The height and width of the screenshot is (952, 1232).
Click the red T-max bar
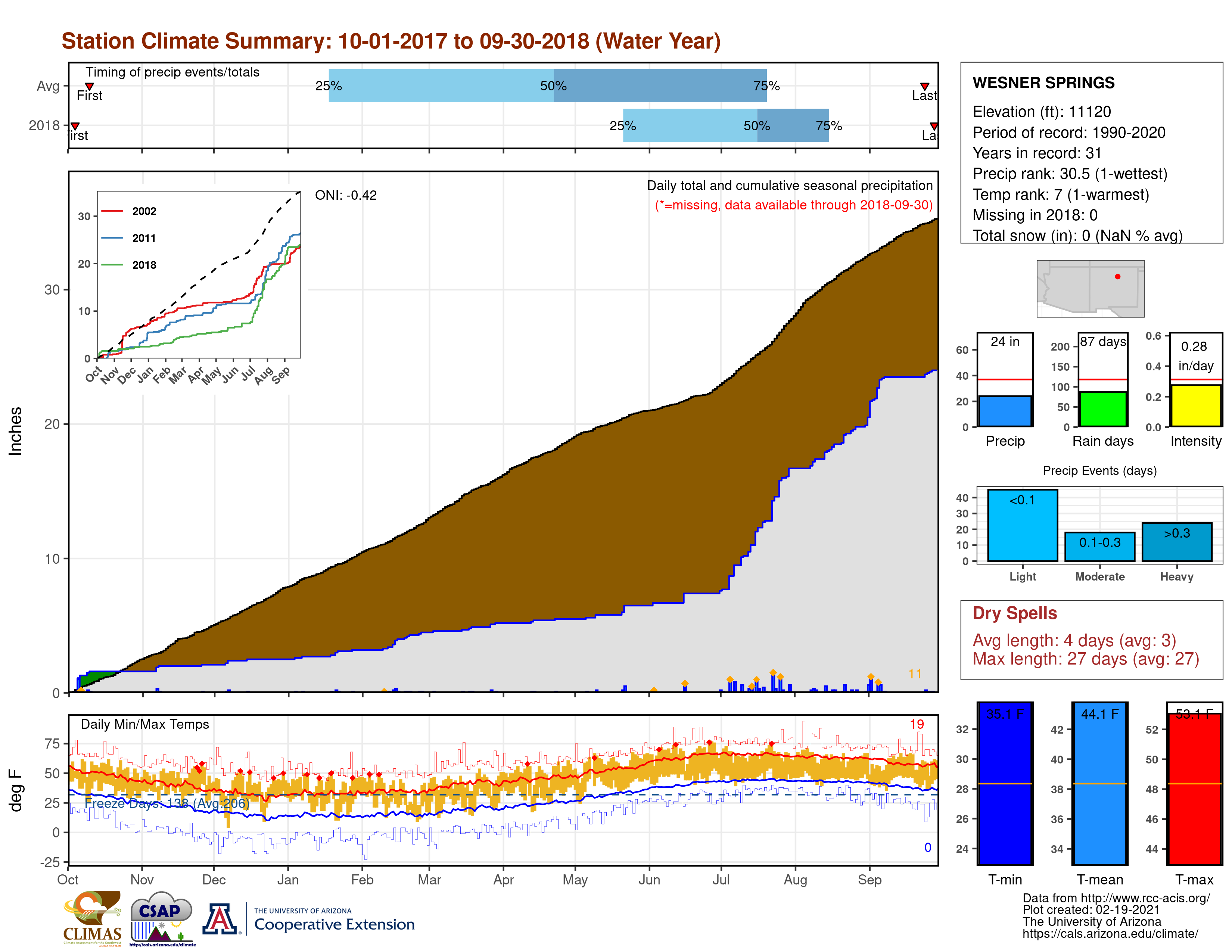(x=1195, y=788)
